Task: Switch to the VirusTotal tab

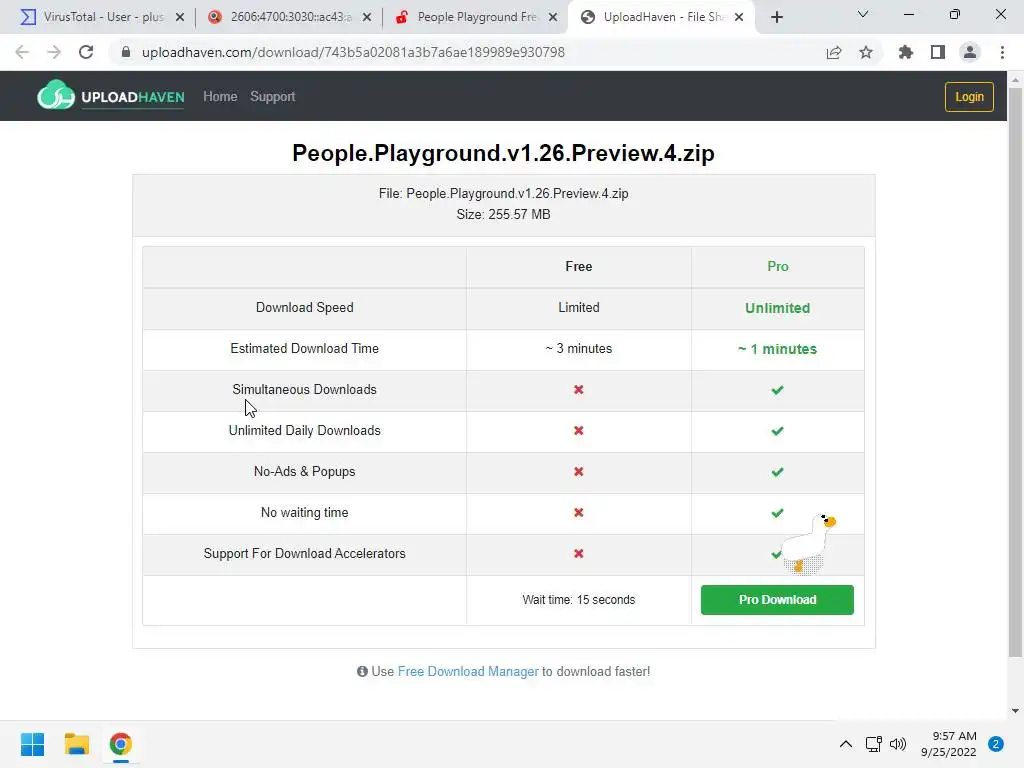Action: click(97, 17)
